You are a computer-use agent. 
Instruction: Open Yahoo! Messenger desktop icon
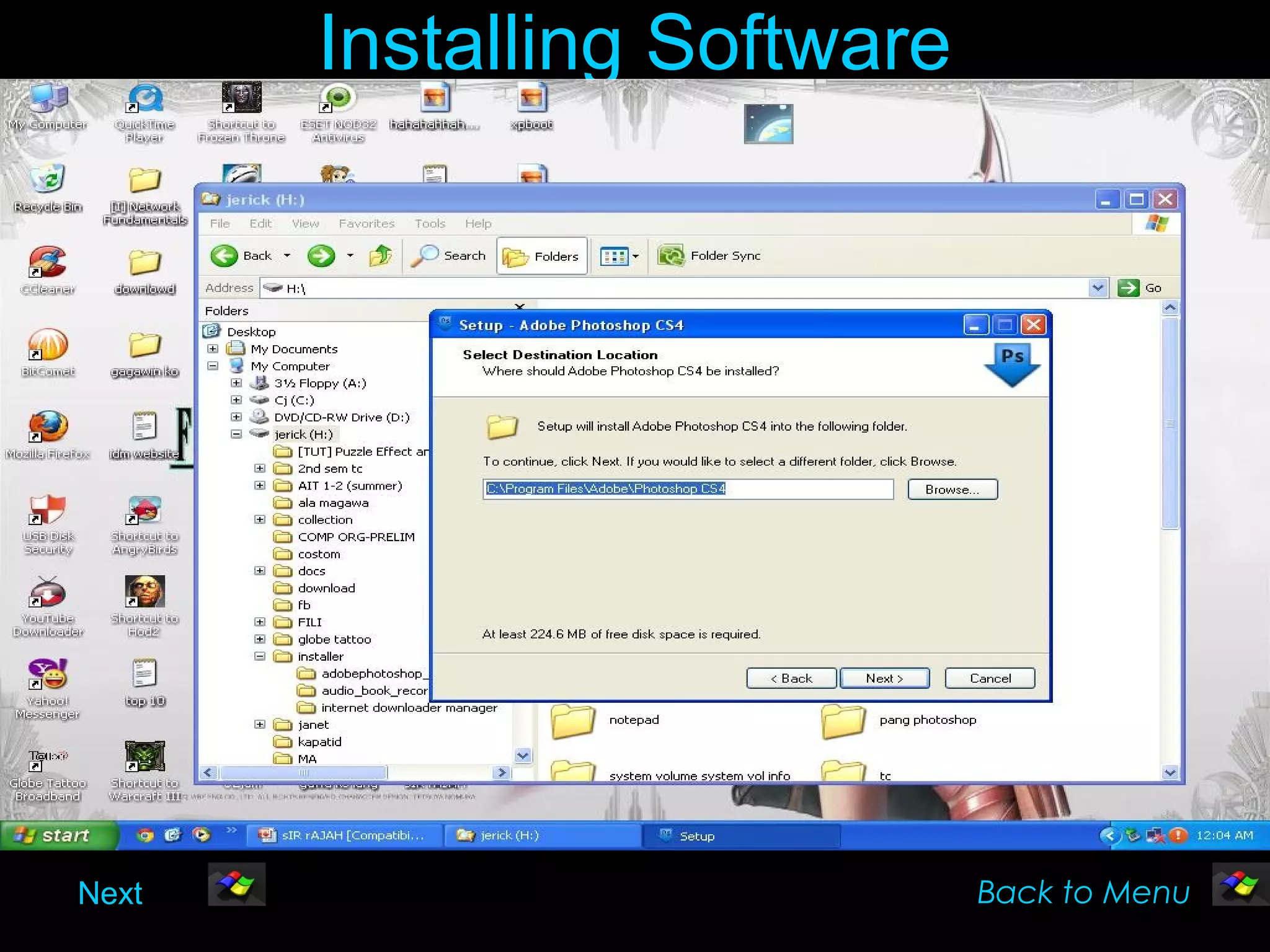click(48, 689)
